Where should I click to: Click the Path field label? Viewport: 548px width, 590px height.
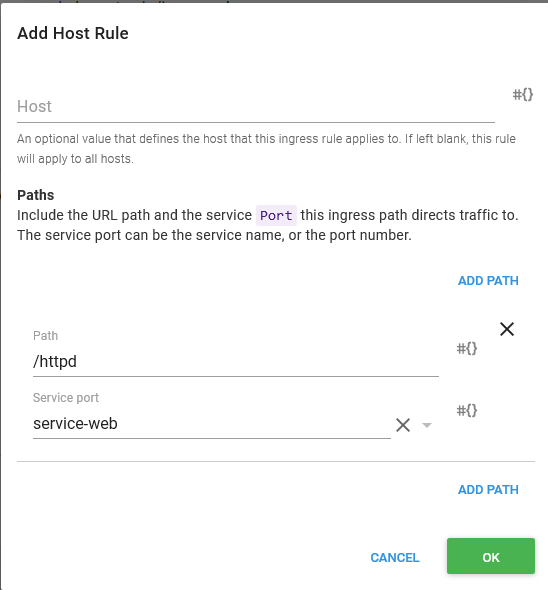click(x=46, y=336)
